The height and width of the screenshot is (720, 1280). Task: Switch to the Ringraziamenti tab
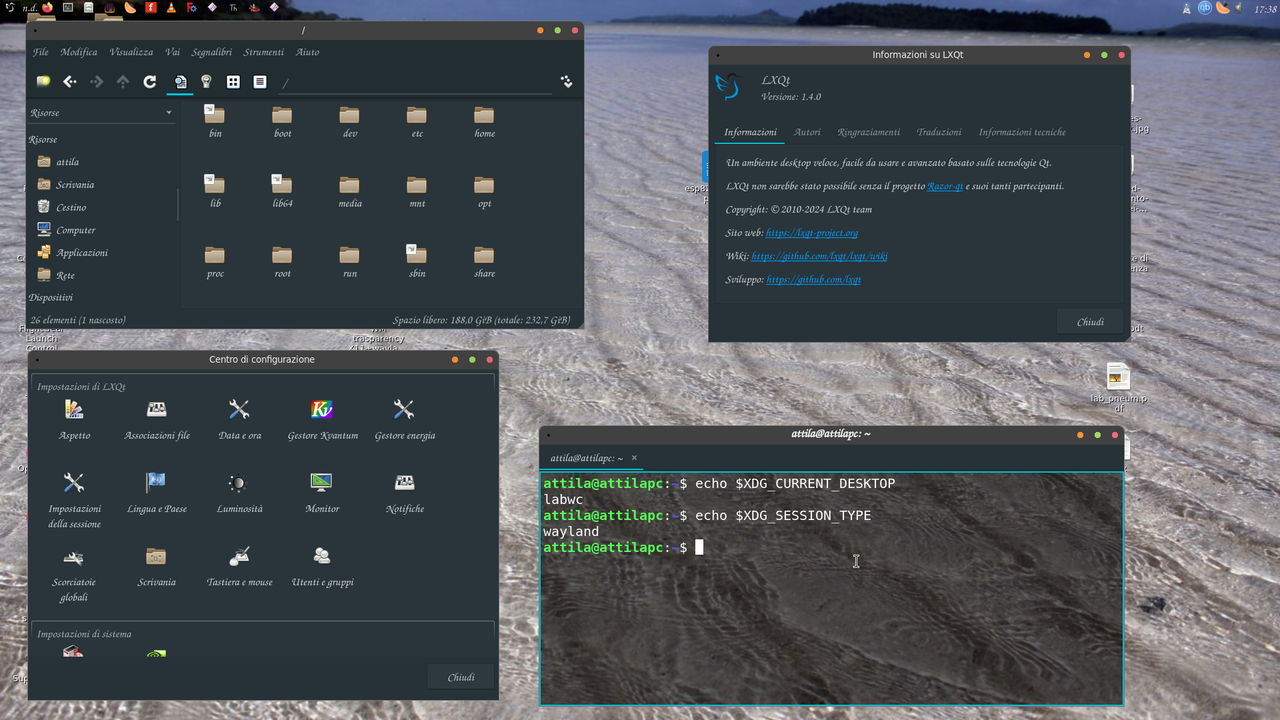click(869, 132)
